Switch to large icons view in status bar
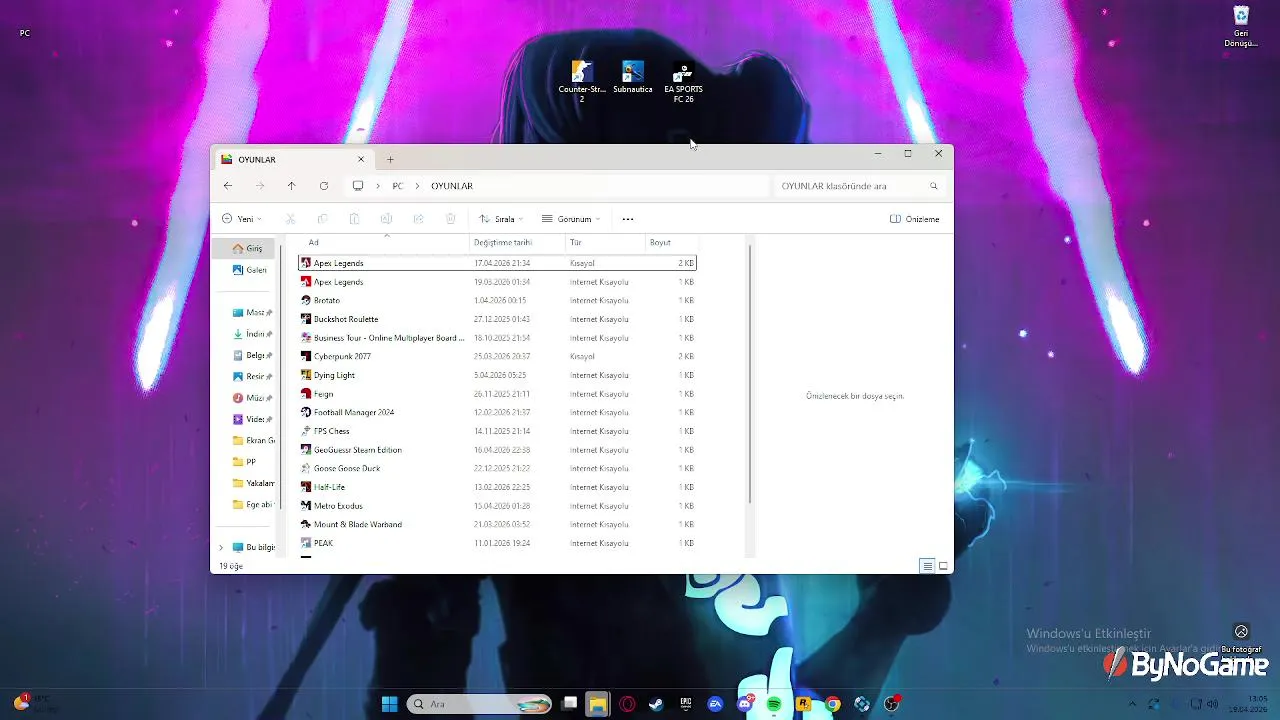1280x720 pixels. [943, 566]
